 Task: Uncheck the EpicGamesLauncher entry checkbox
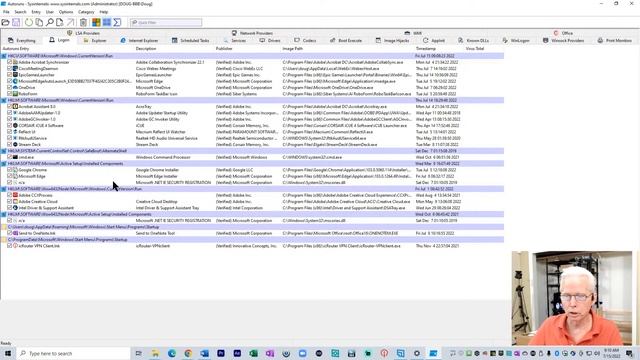pos(9,75)
